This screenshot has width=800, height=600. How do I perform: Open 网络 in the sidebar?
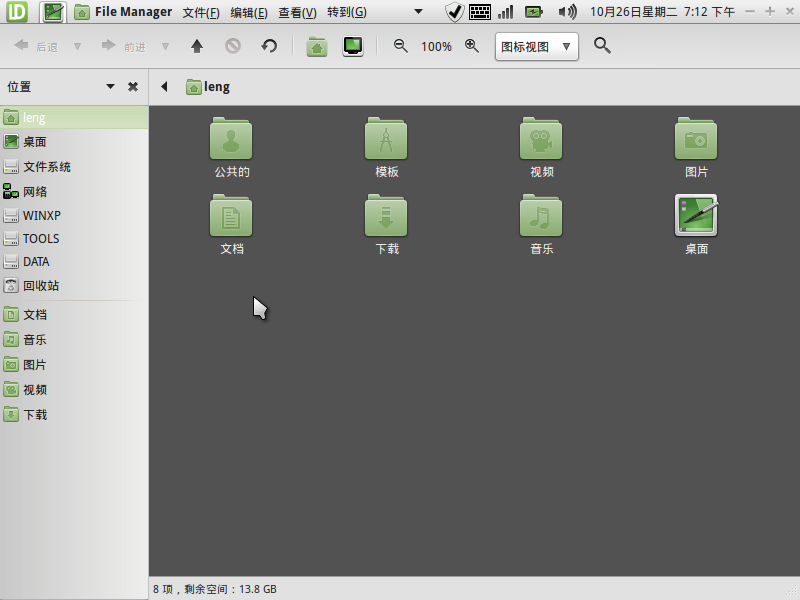pos(74,191)
